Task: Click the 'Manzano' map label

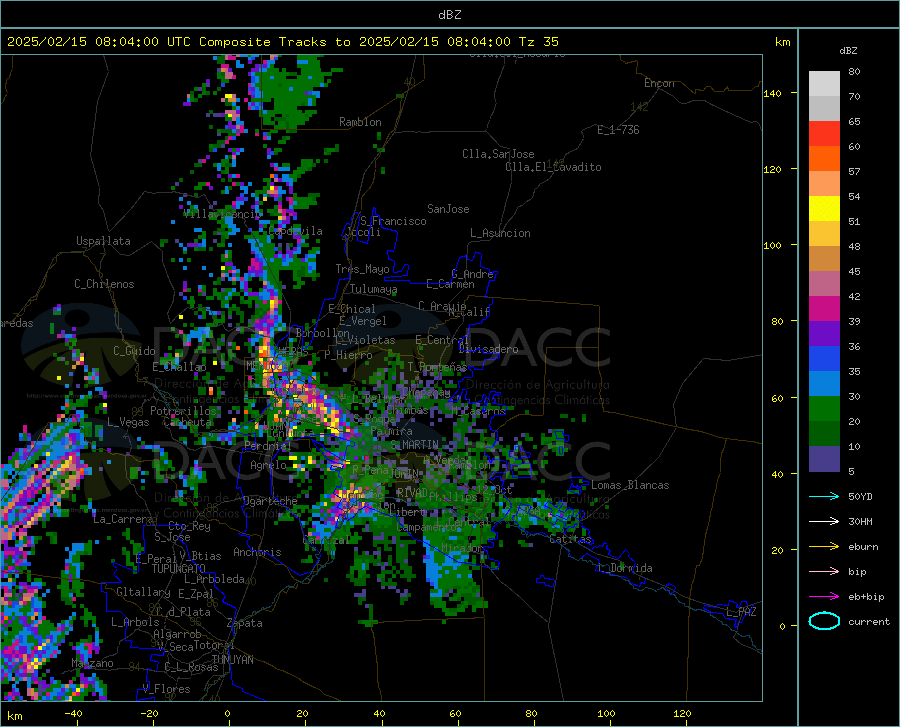Action: [x=92, y=663]
